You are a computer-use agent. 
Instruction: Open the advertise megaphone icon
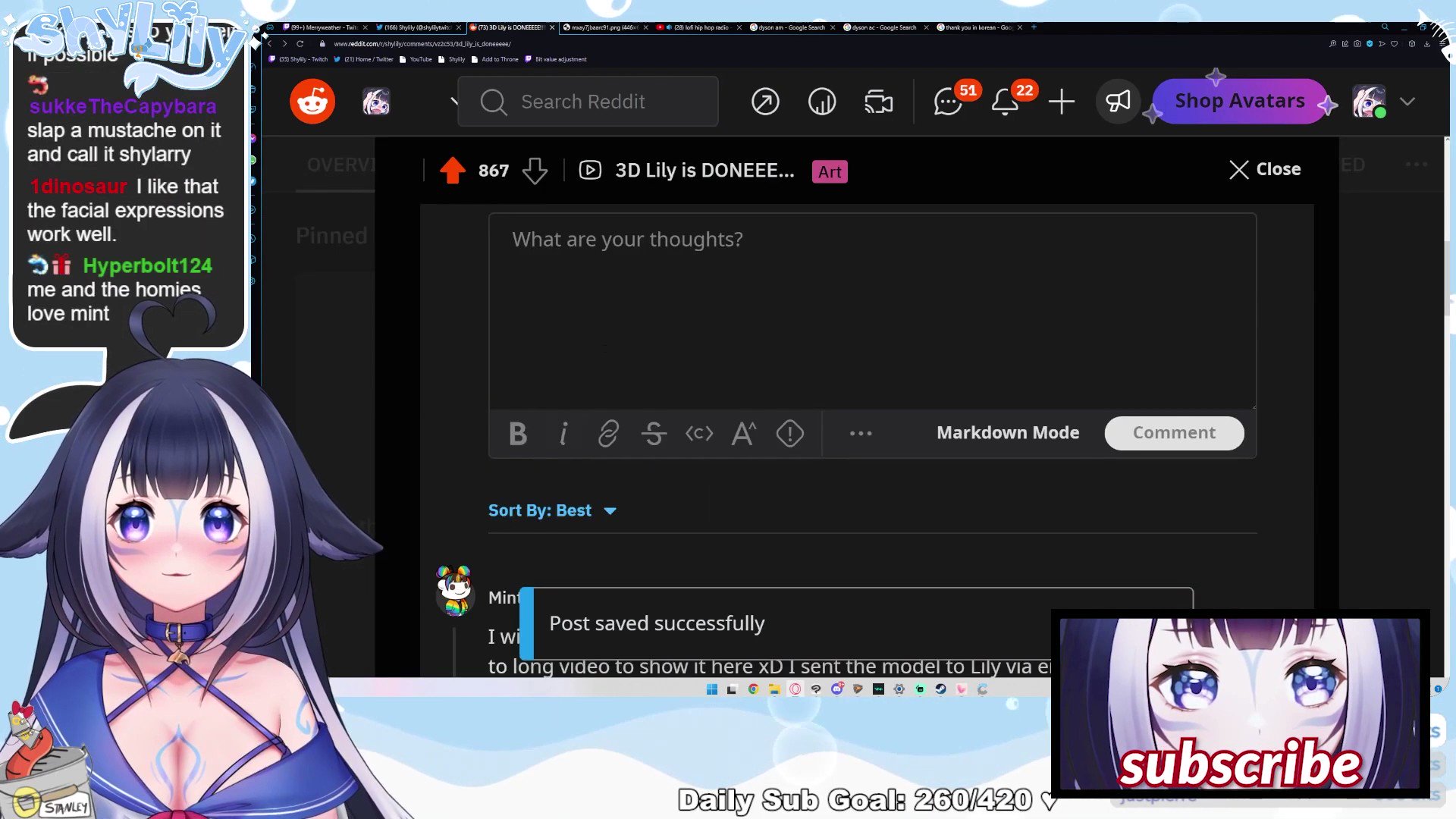pyautogui.click(x=1118, y=102)
